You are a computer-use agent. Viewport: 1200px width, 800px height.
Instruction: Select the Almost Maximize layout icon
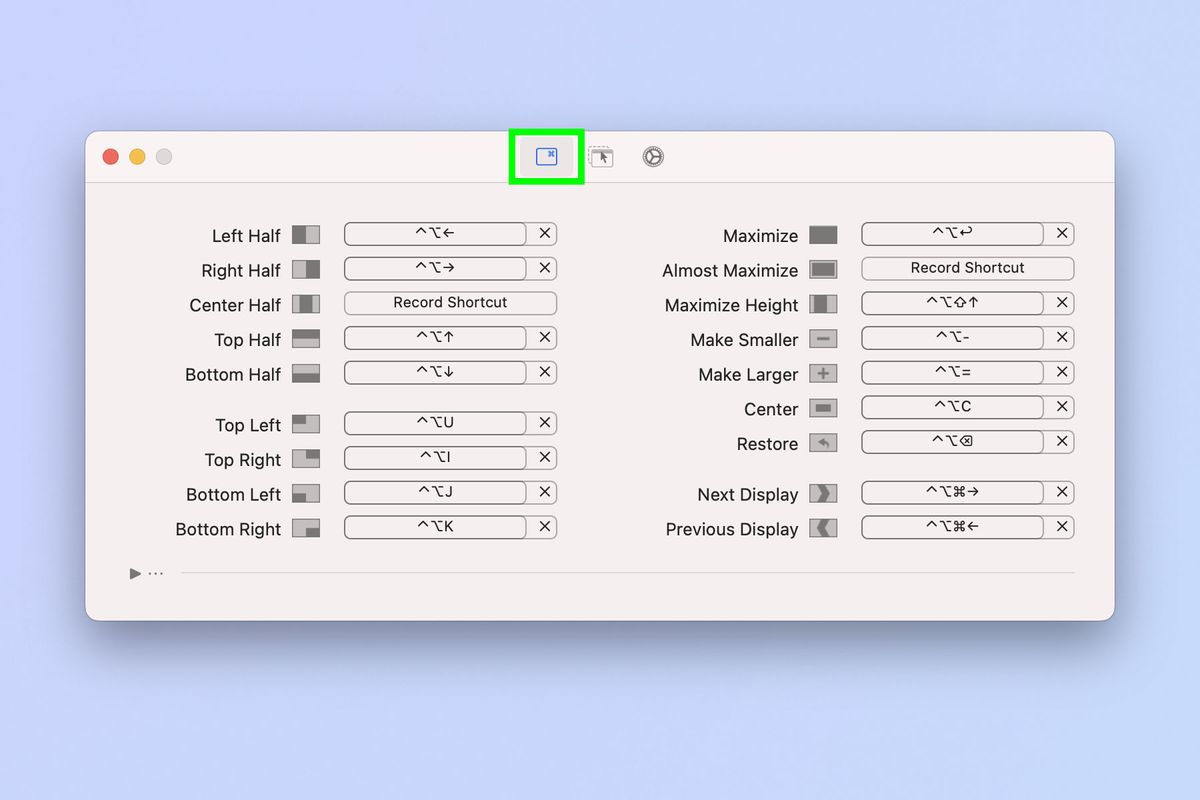pyautogui.click(x=823, y=270)
